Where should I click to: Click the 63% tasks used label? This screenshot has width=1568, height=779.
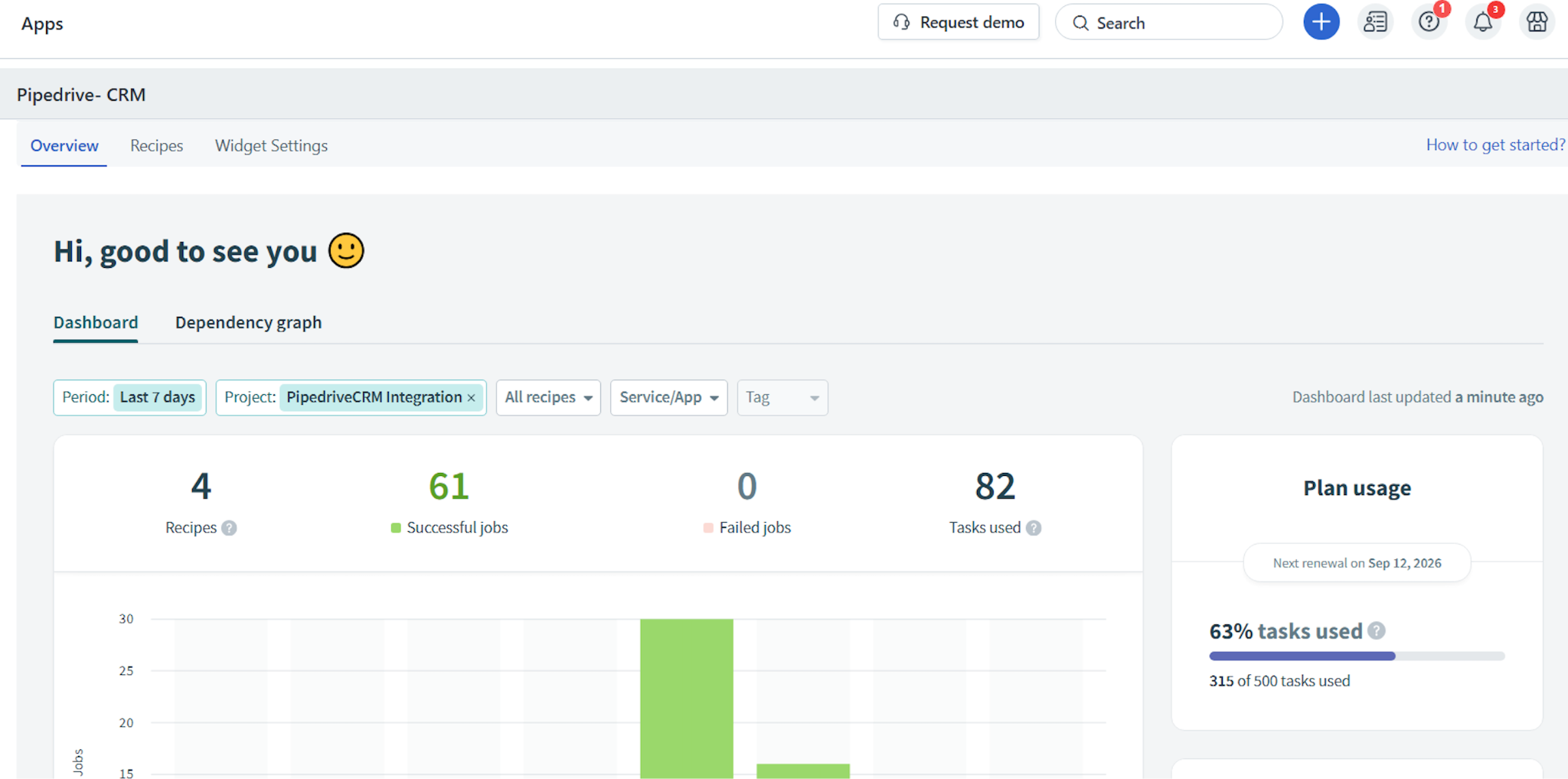1285,631
